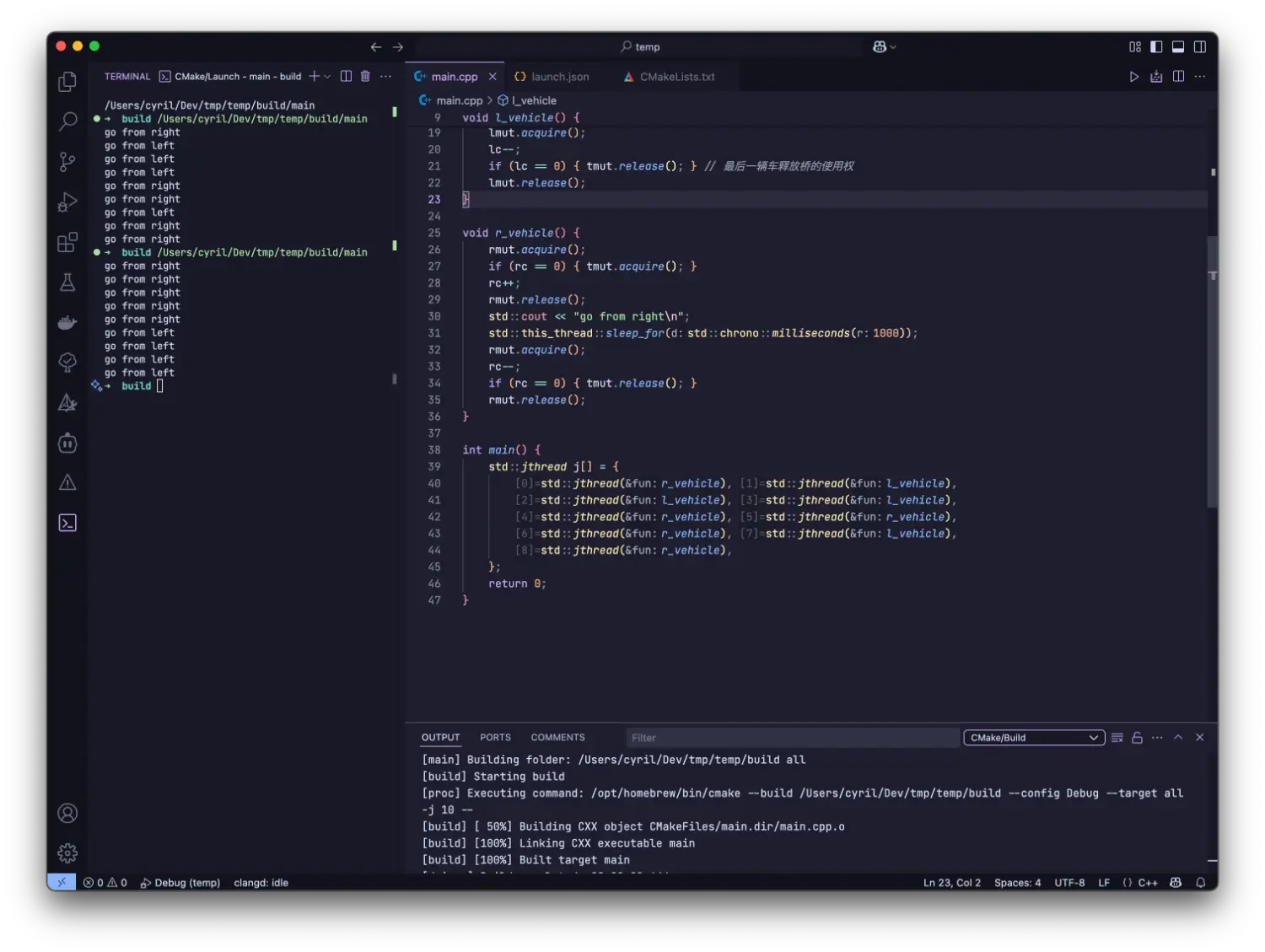Toggle output auto-scroll lock icon
The image size is (1265, 952).
1137,738
